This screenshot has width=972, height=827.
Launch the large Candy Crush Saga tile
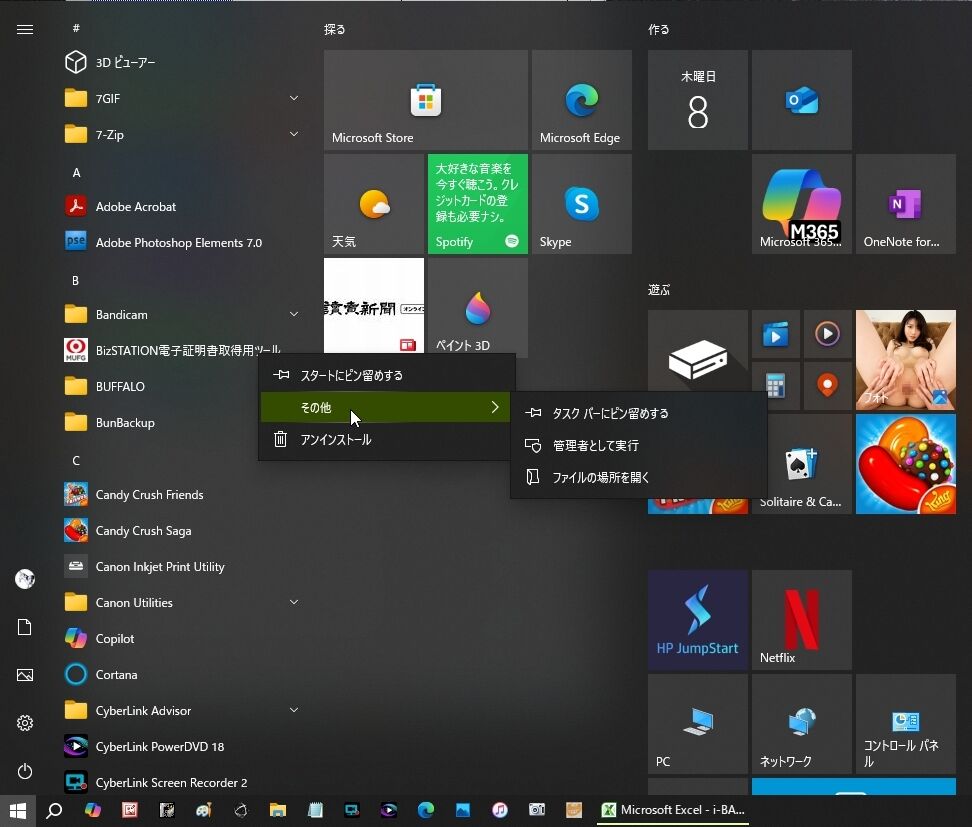pyautogui.click(x=906, y=464)
